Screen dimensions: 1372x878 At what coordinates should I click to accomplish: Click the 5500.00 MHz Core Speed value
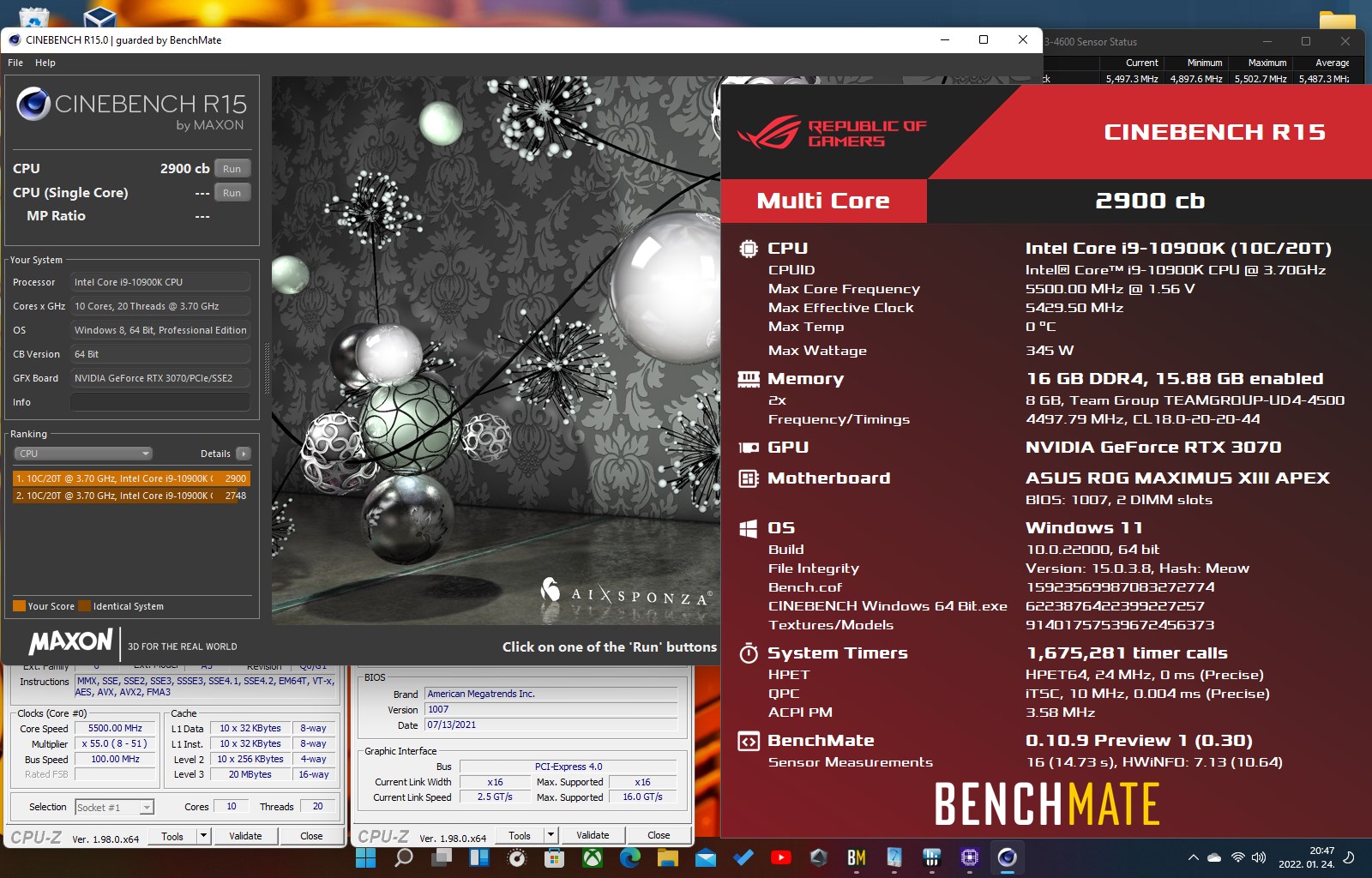[115, 728]
